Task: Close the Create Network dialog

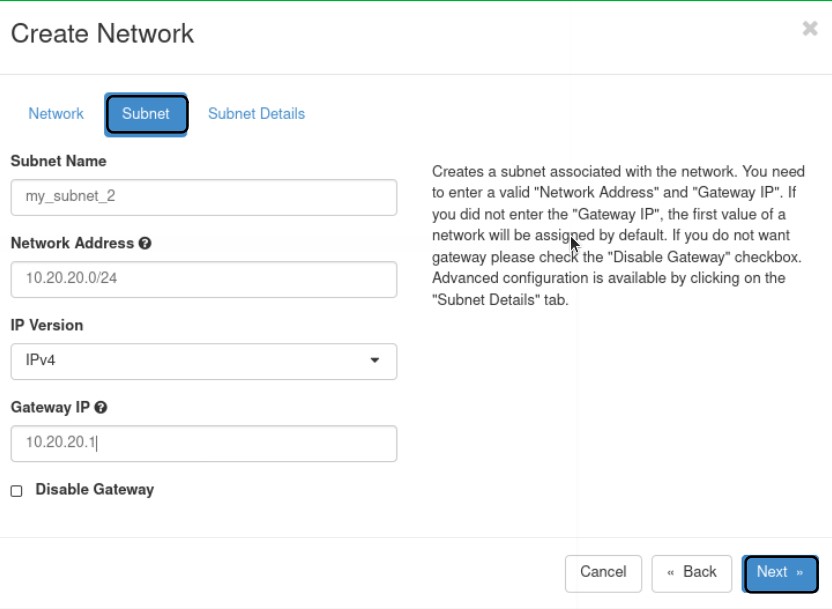Action: [810, 29]
